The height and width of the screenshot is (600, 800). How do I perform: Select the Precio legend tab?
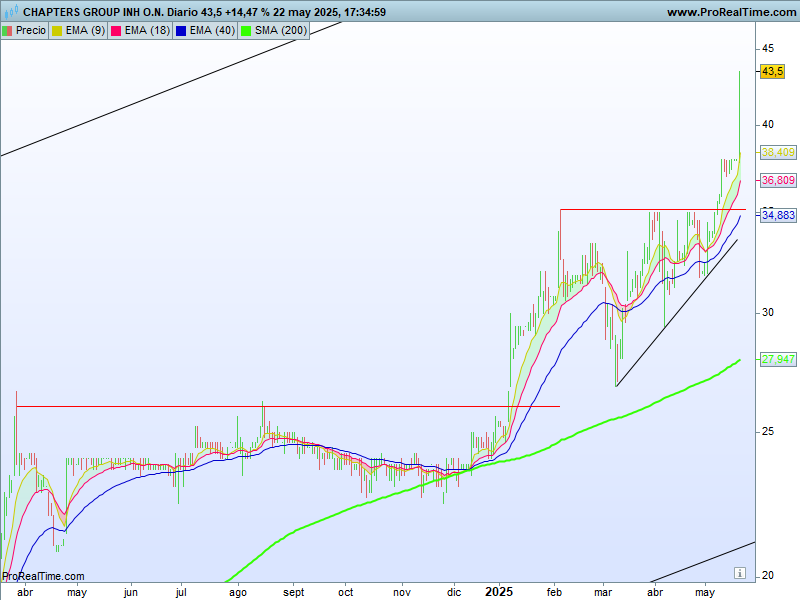(24, 31)
